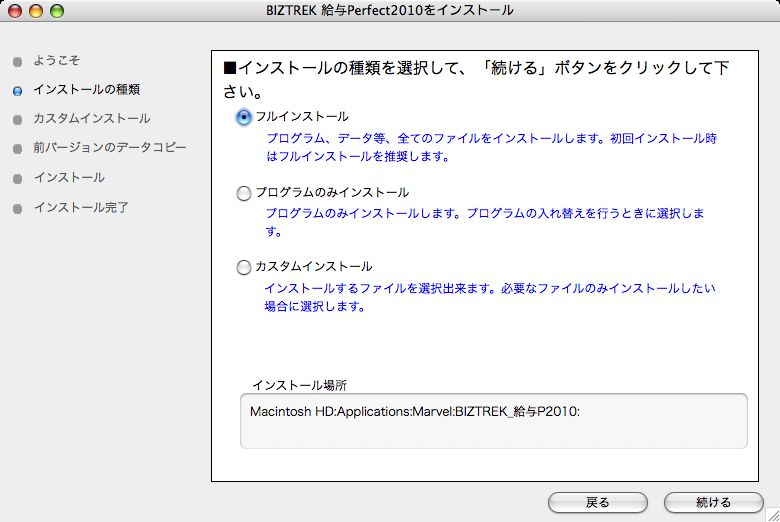Minimize the window with yellow button
This screenshot has height=522, width=780.
36,10
